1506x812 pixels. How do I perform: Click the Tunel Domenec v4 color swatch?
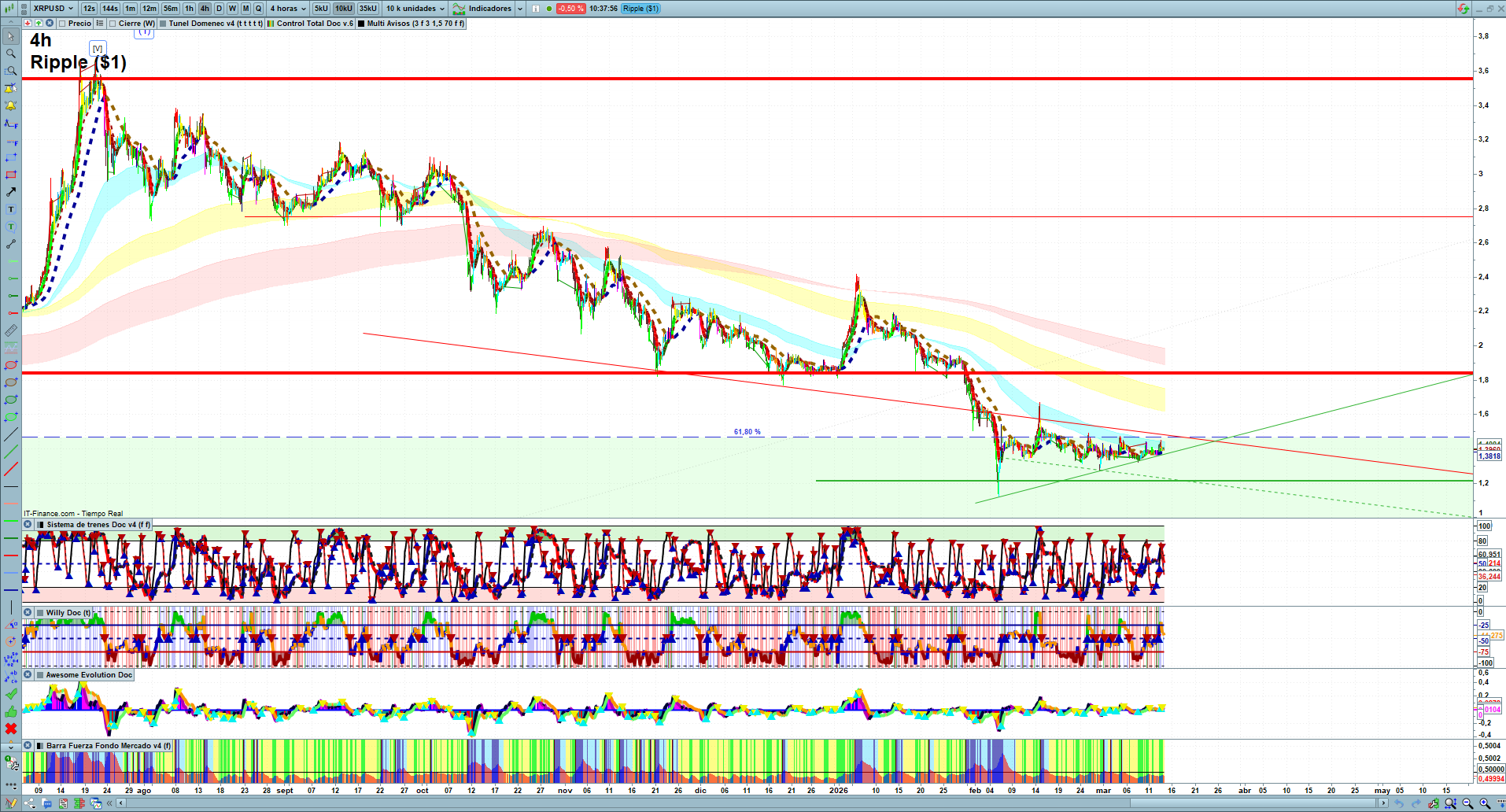tap(163, 24)
